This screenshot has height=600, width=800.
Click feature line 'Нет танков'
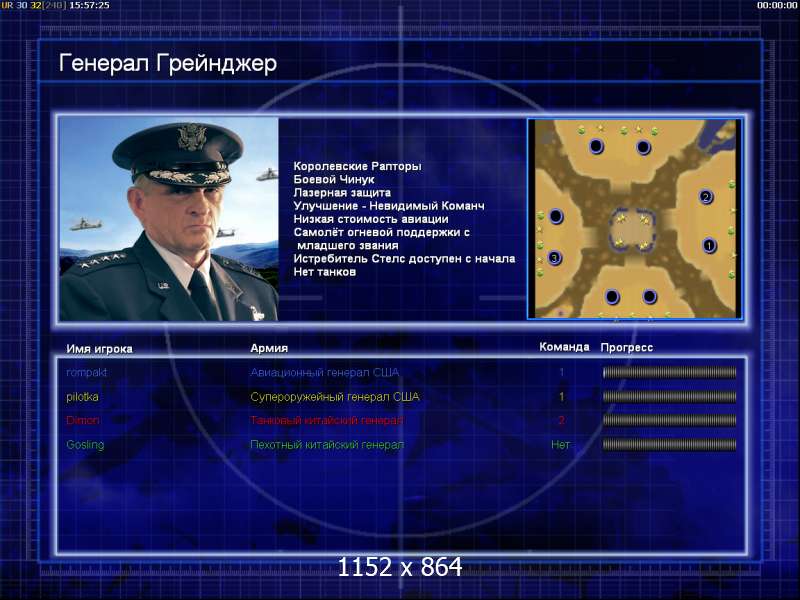(324, 272)
